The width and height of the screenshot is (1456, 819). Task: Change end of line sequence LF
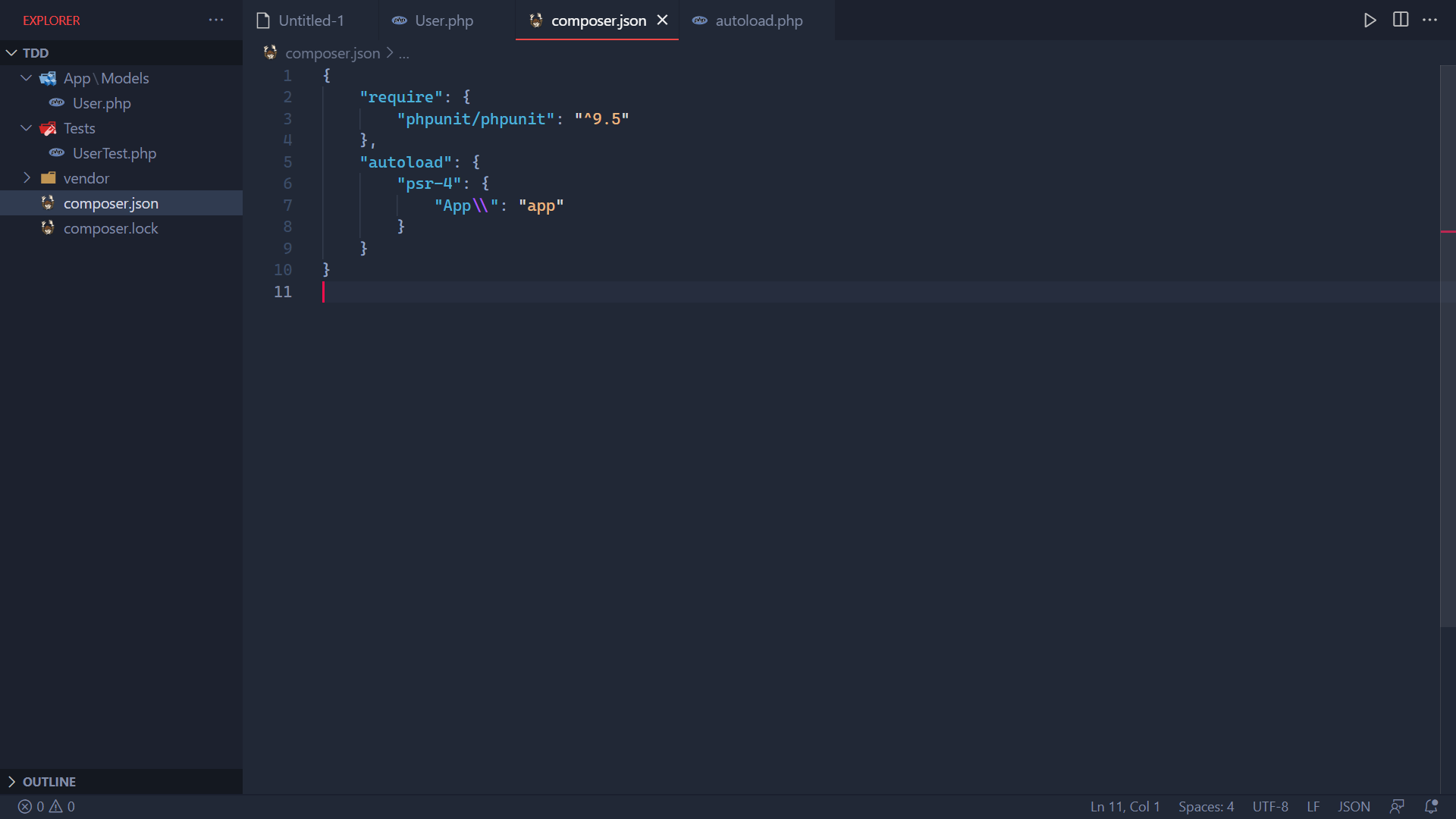(1313, 807)
